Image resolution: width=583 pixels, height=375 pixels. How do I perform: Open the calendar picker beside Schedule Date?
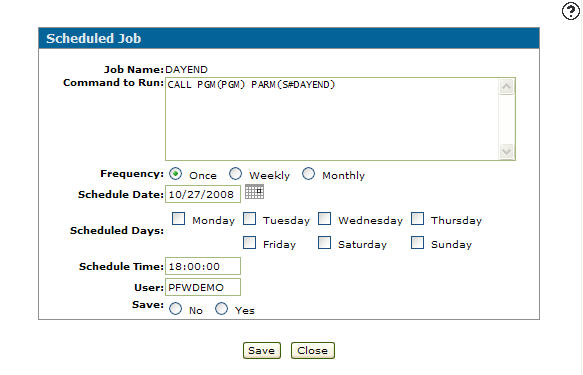point(254,192)
